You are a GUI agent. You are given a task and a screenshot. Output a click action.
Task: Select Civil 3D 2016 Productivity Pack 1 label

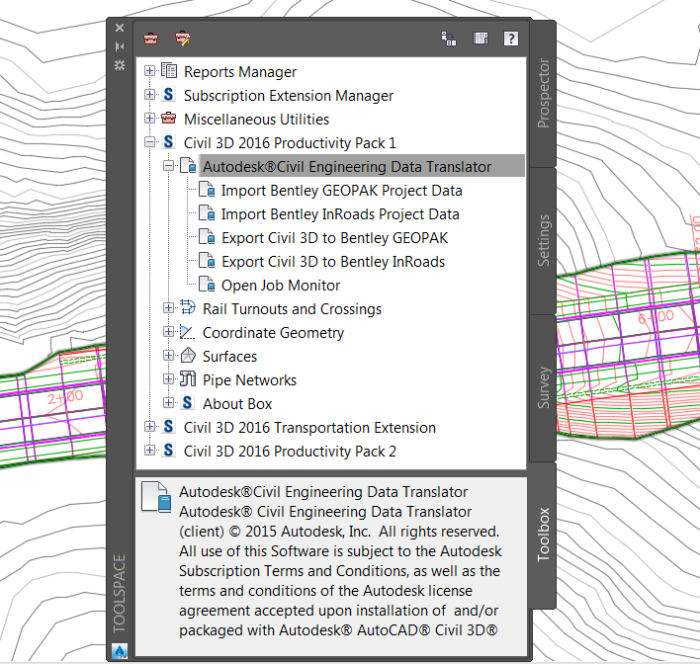[290, 143]
